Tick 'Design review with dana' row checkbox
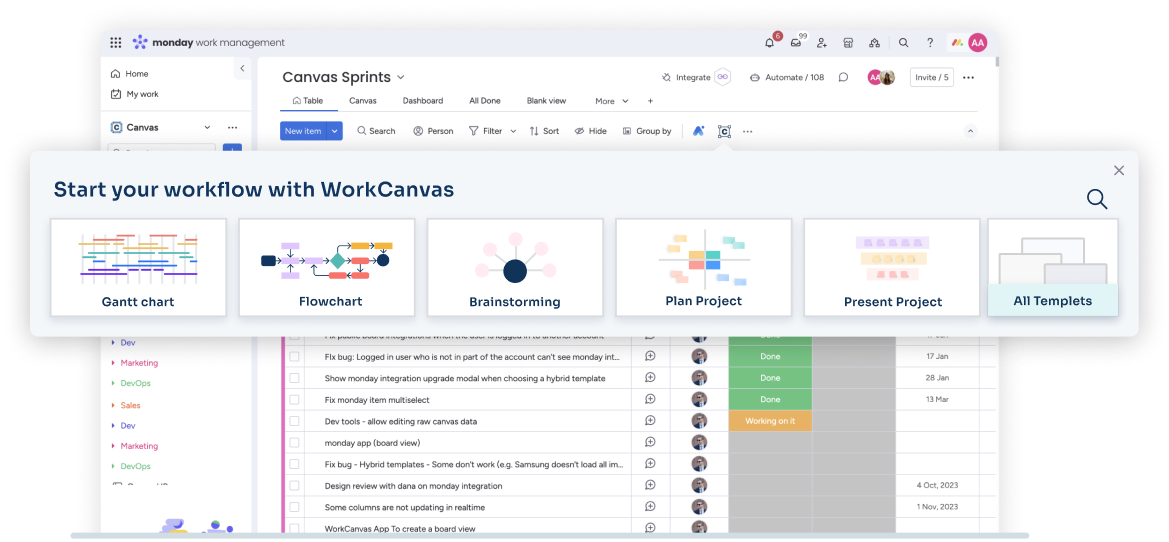1169x542 pixels. (x=294, y=485)
